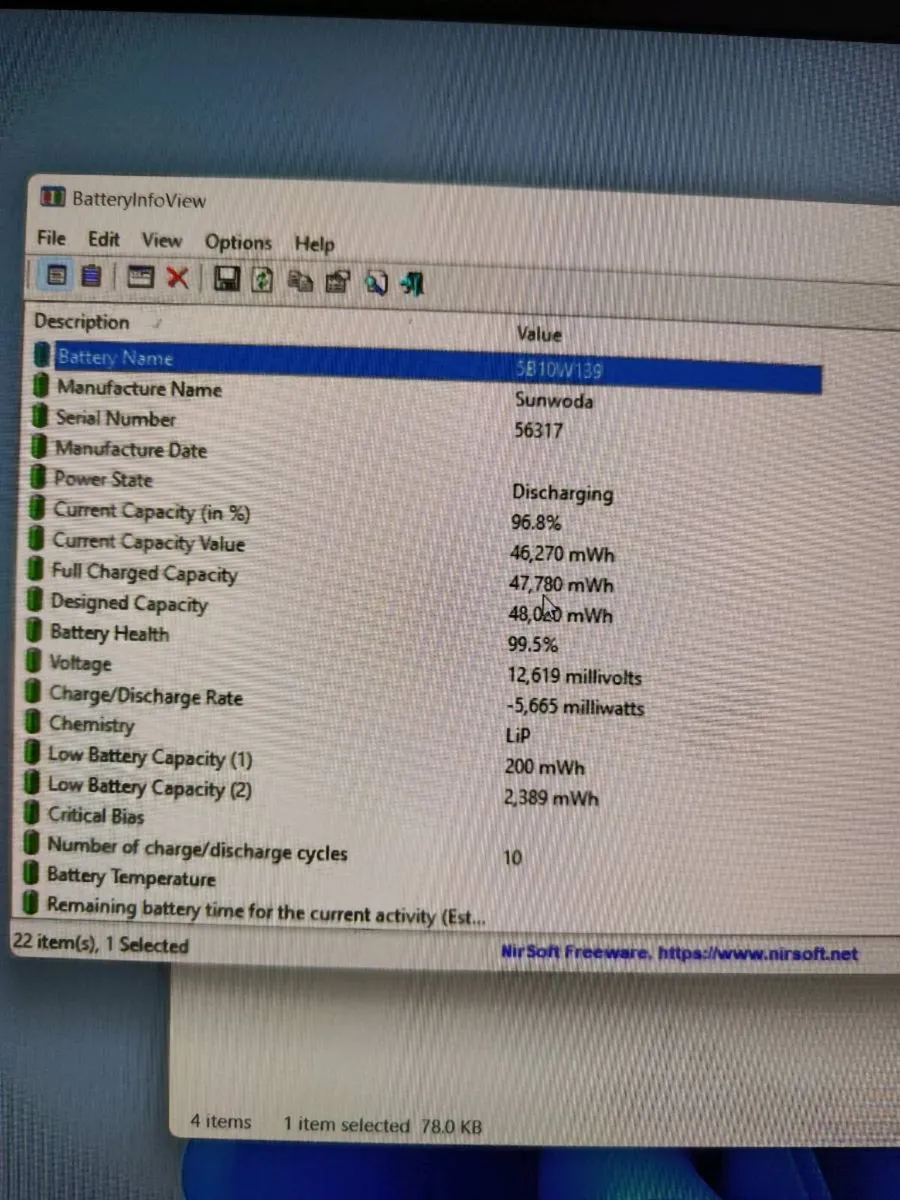Save the battery report using the floppy disk icon

coord(227,279)
